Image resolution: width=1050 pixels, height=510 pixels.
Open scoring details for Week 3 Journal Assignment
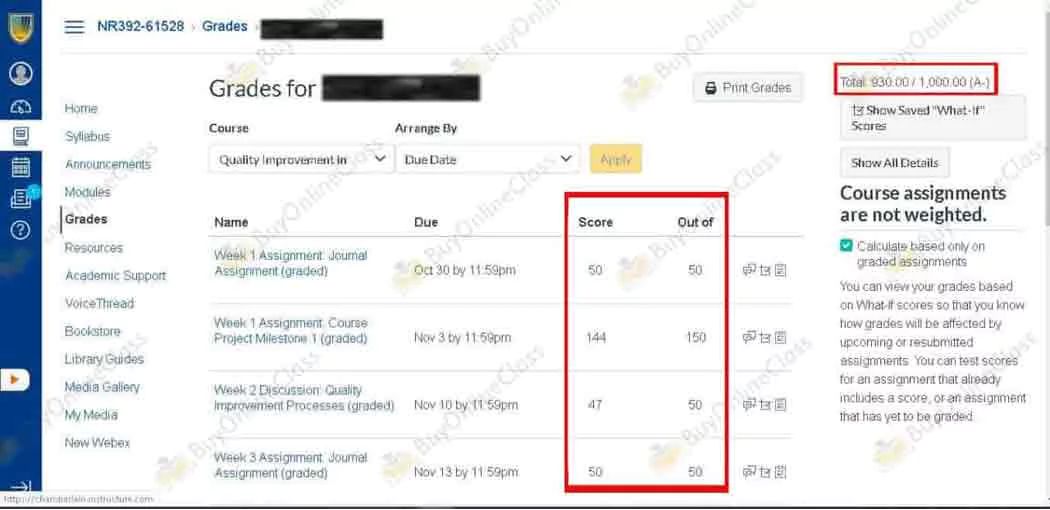tap(765, 473)
